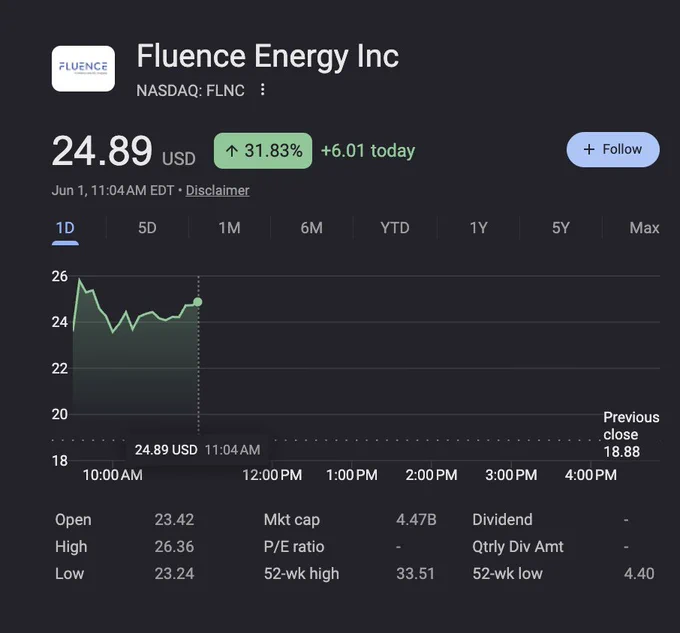Click the 52-wk high label
The height and width of the screenshot is (633, 680).
301,574
